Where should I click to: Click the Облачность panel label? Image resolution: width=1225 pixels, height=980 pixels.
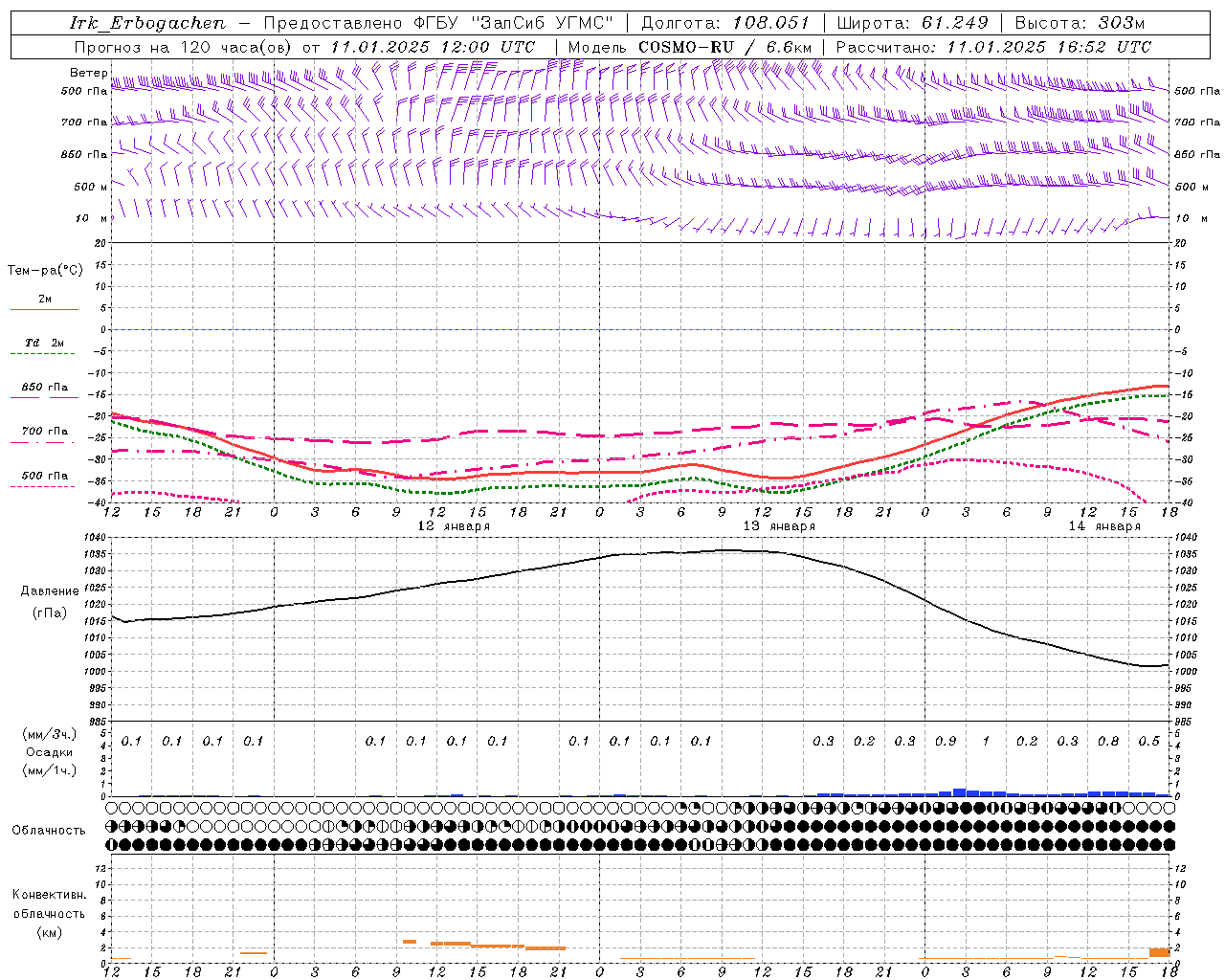click(49, 830)
